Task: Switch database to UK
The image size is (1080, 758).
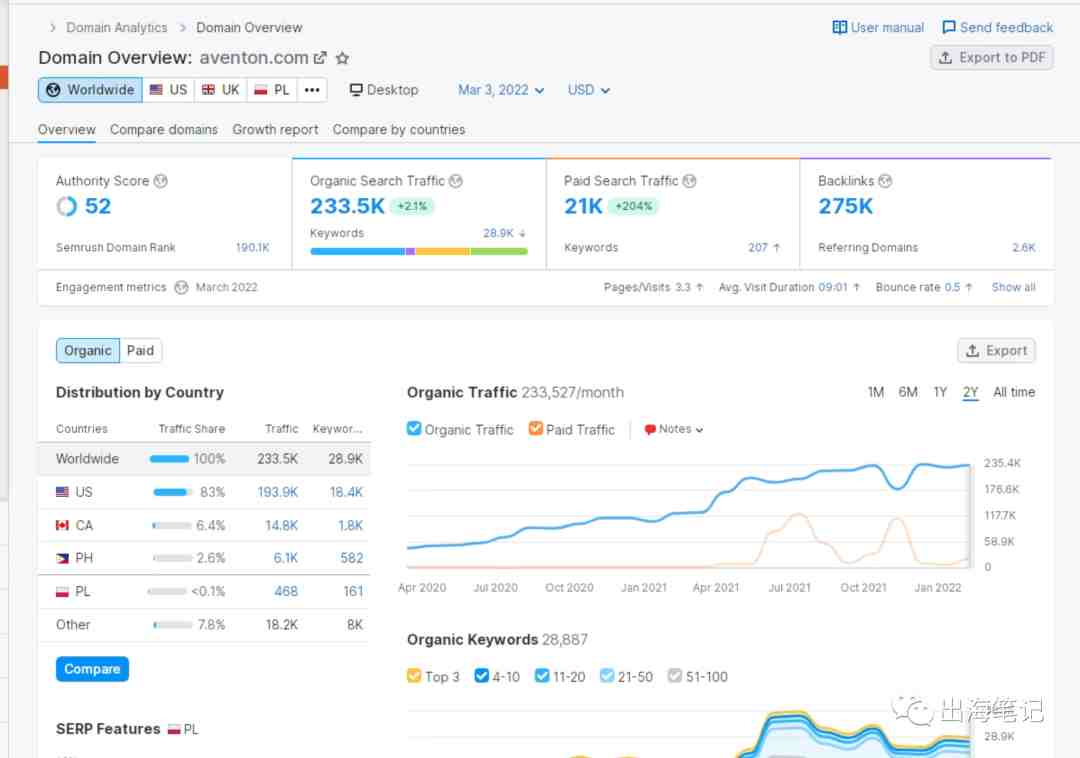Action: pos(220,90)
